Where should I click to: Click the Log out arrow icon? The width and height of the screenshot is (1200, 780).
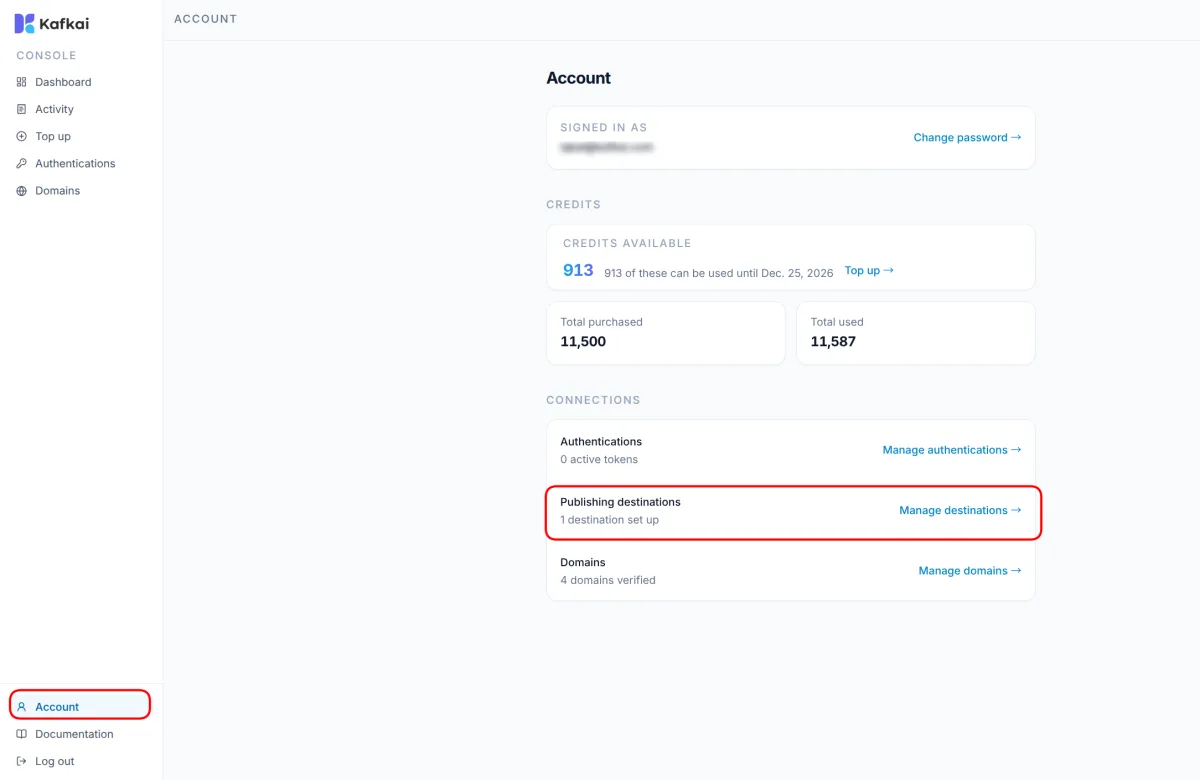point(22,761)
